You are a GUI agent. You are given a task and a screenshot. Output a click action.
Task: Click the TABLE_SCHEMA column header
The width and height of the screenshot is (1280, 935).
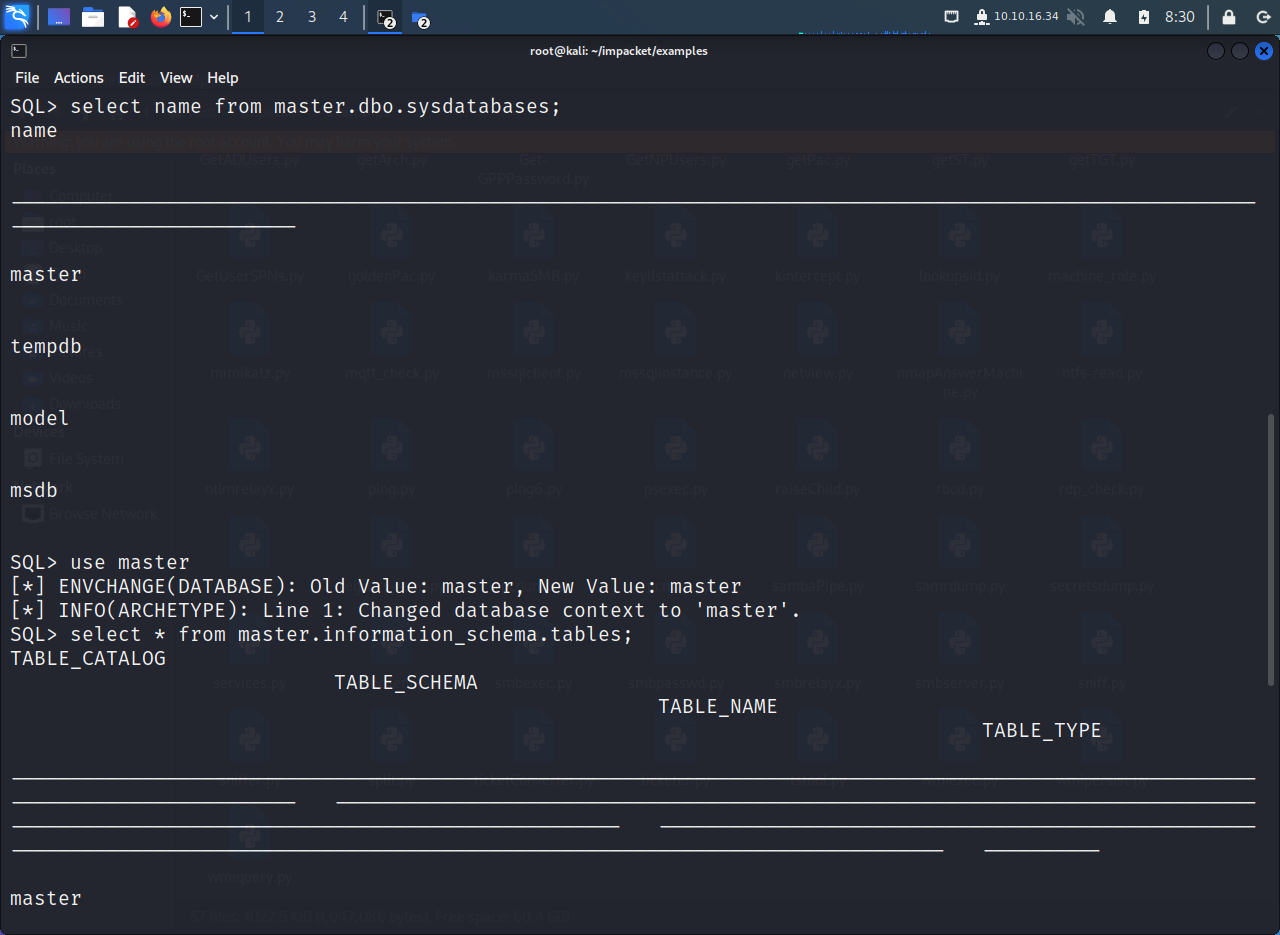coord(406,682)
